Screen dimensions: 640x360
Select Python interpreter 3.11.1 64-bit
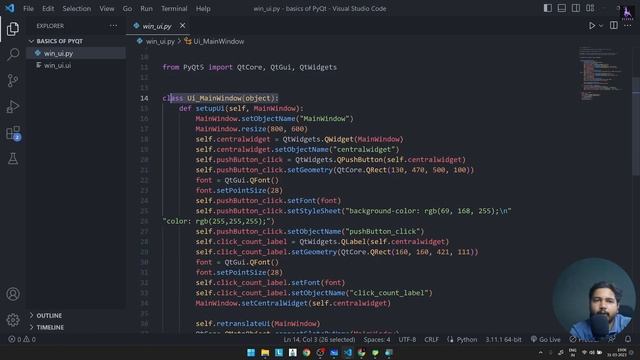(503, 339)
